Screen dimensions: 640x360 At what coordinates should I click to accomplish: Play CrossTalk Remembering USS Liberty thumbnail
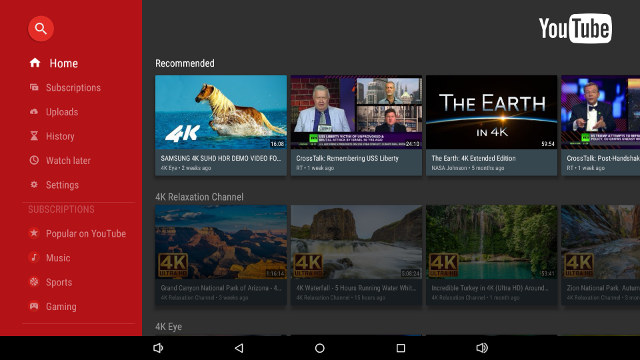[x=356, y=112]
